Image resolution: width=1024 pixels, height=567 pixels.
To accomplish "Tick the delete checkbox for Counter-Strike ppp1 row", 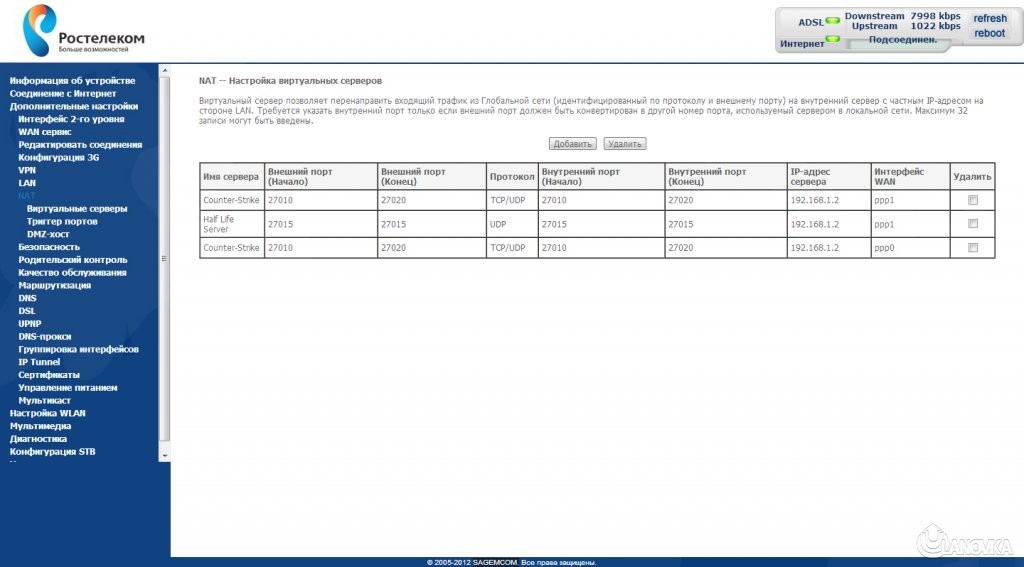I will point(972,201).
